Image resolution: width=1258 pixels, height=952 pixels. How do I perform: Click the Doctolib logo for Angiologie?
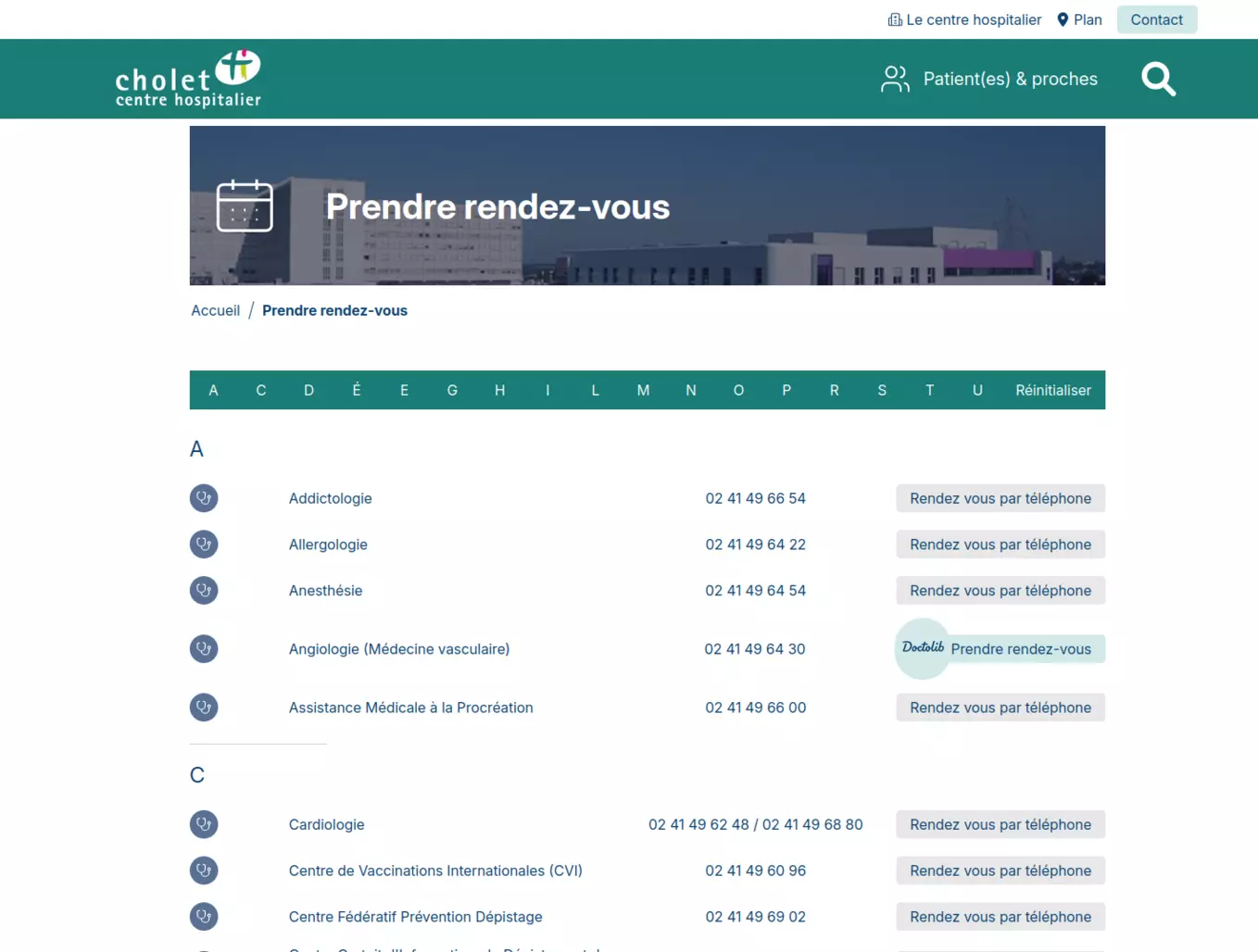[x=923, y=648]
